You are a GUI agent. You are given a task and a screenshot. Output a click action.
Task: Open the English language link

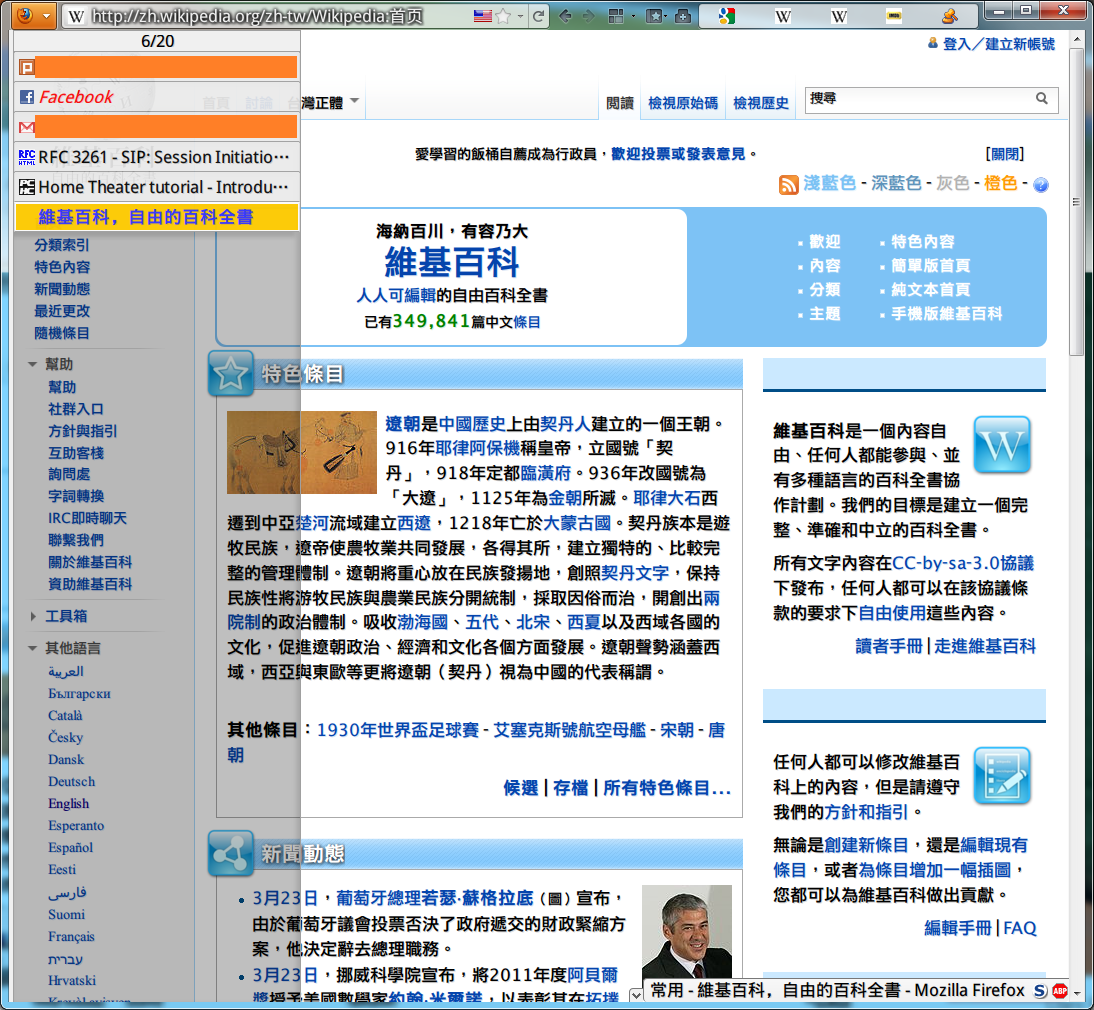coord(68,804)
